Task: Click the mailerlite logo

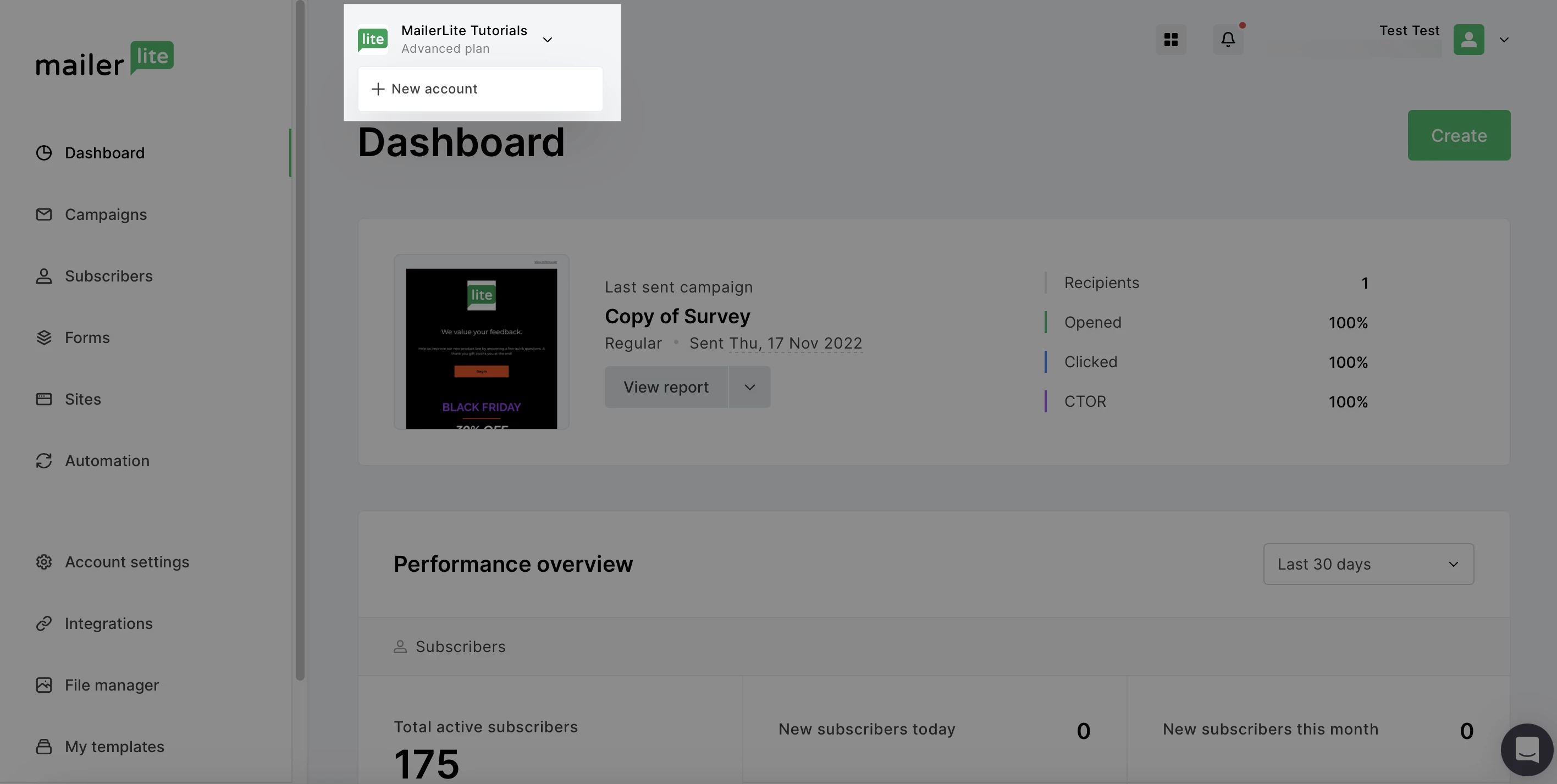Action: click(104, 59)
